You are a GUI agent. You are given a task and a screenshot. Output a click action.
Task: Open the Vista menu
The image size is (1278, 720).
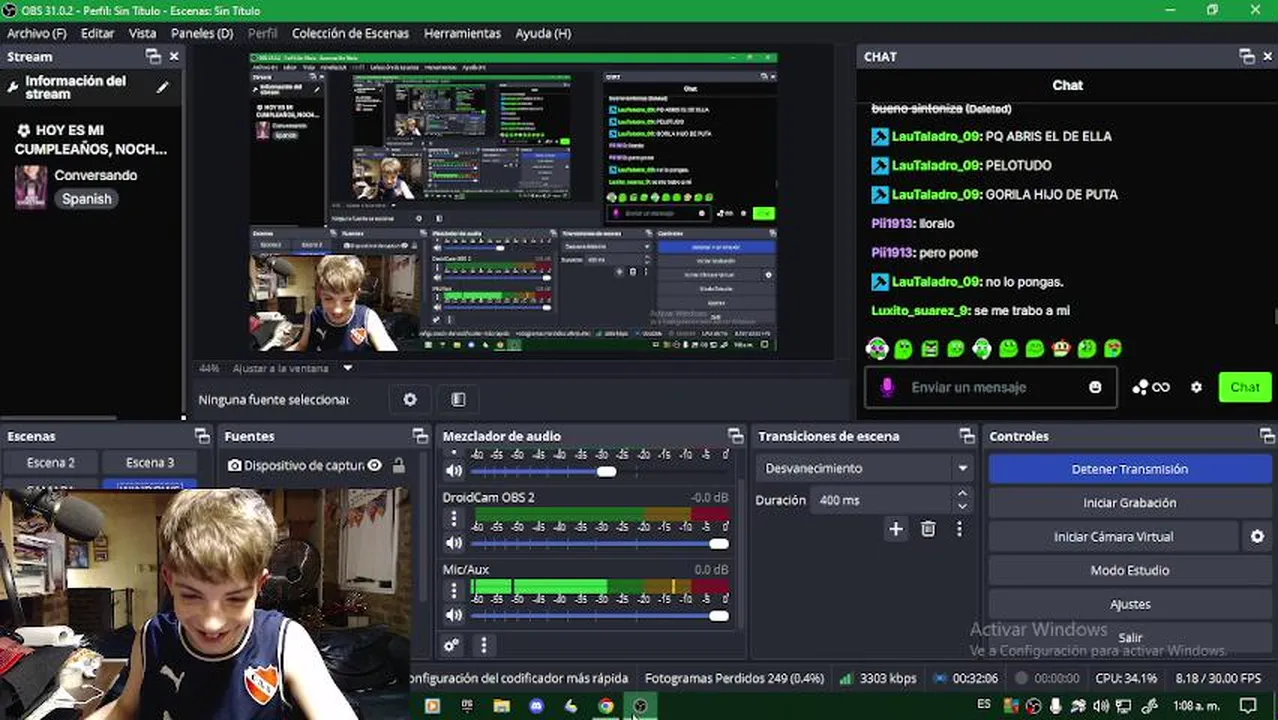142,33
